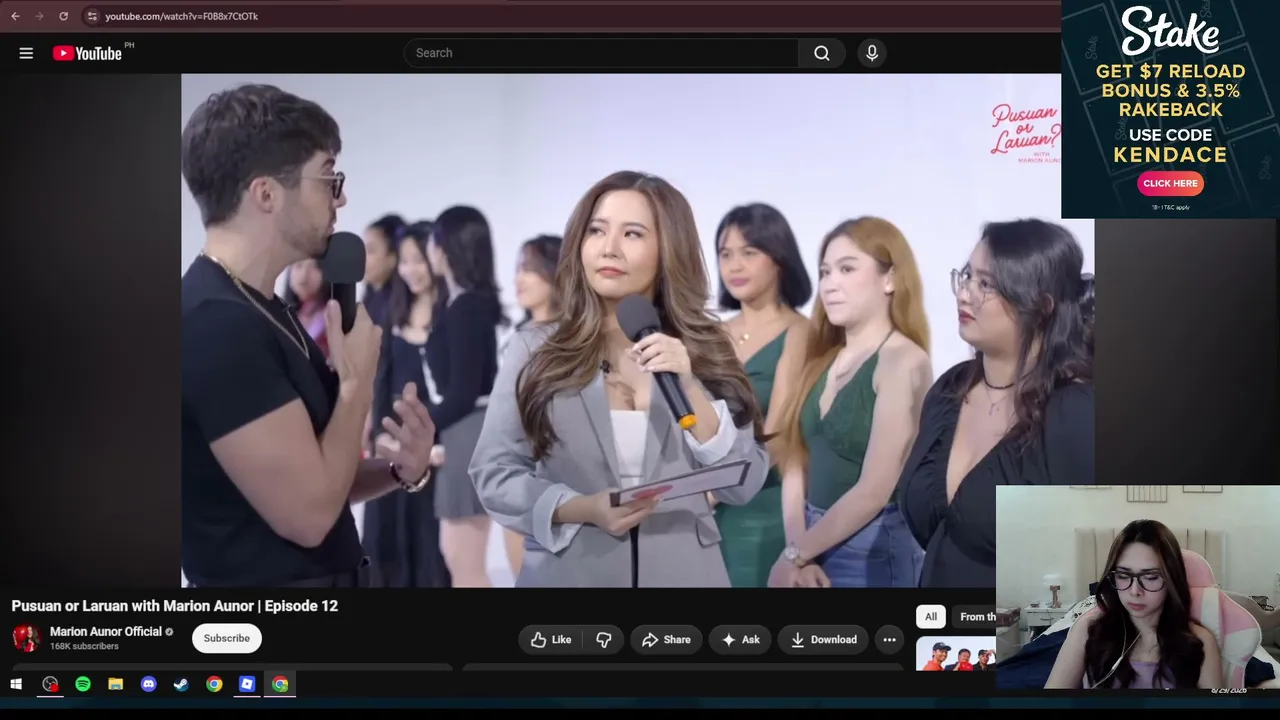
Task: Switch to the active Chrome profile window
Action: (x=280, y=684)
